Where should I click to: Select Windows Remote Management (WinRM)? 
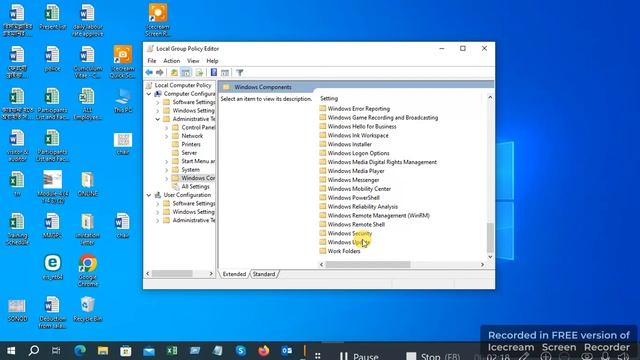(x=378, y=216)
